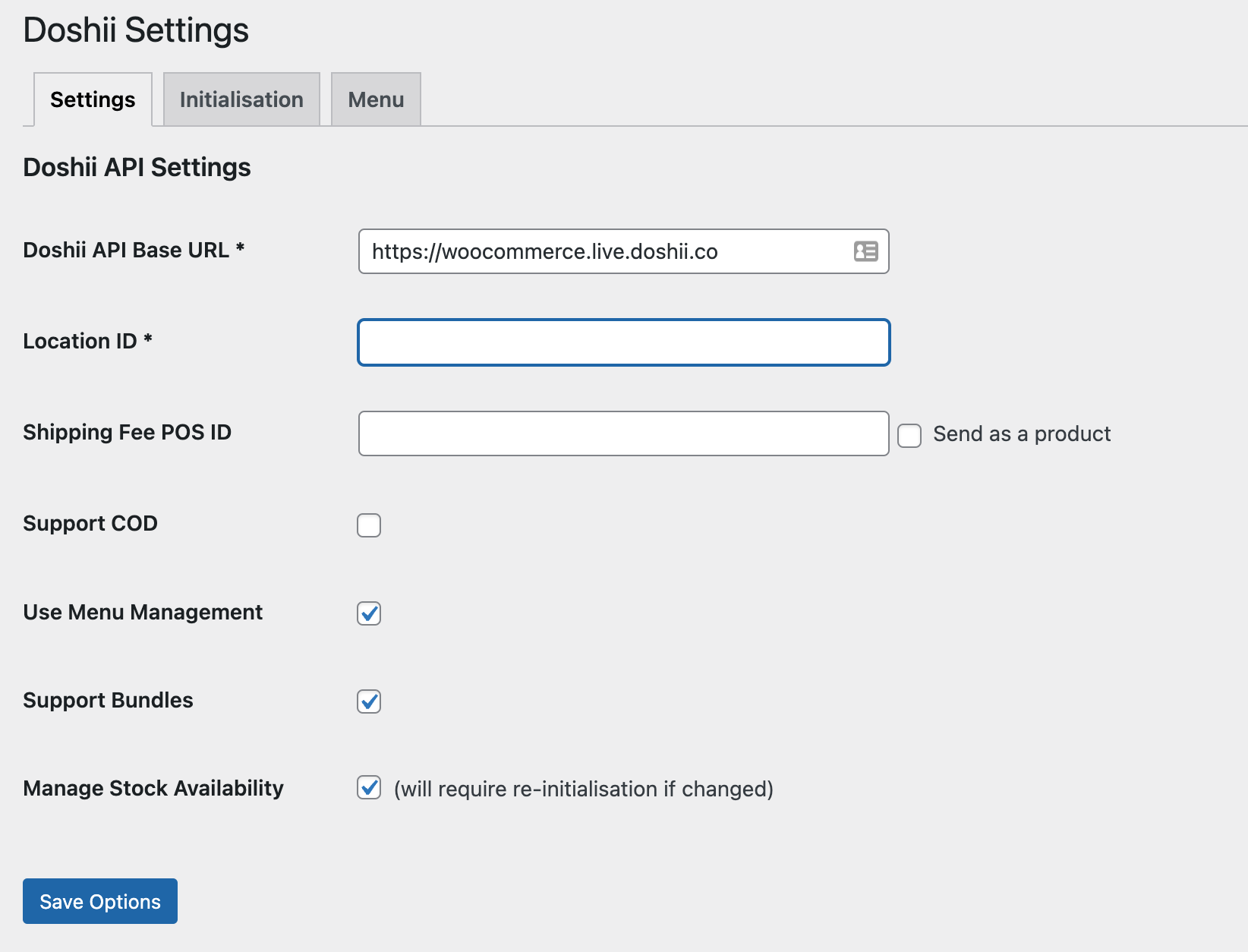The height and width of the screenshot is (952, 1248).
Task: Click the Doshii API Base URL label
Action: tap(134, 251)
